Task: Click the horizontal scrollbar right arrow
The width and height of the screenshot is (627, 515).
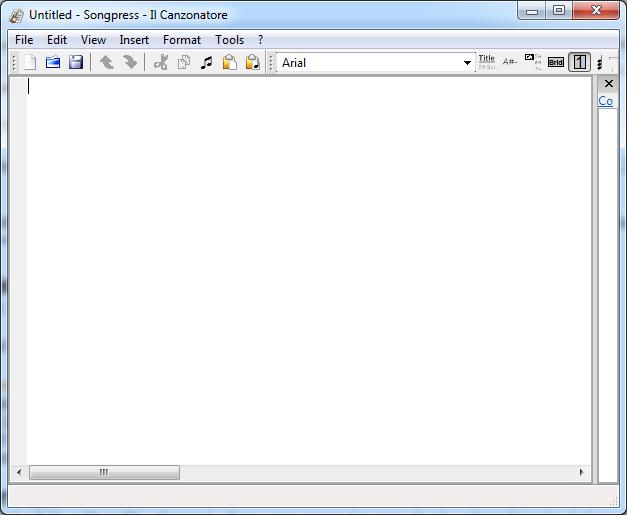Action: (x=582, y=472)
